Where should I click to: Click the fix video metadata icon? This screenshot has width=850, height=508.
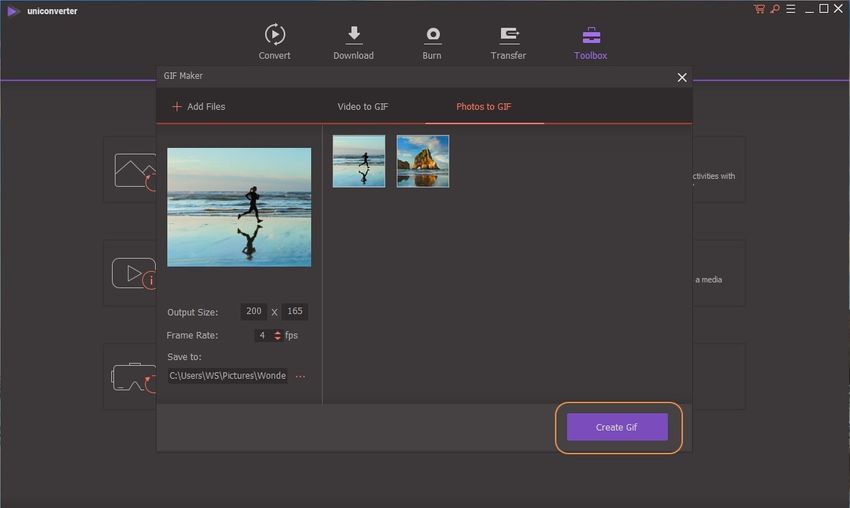tap(133, 273)
